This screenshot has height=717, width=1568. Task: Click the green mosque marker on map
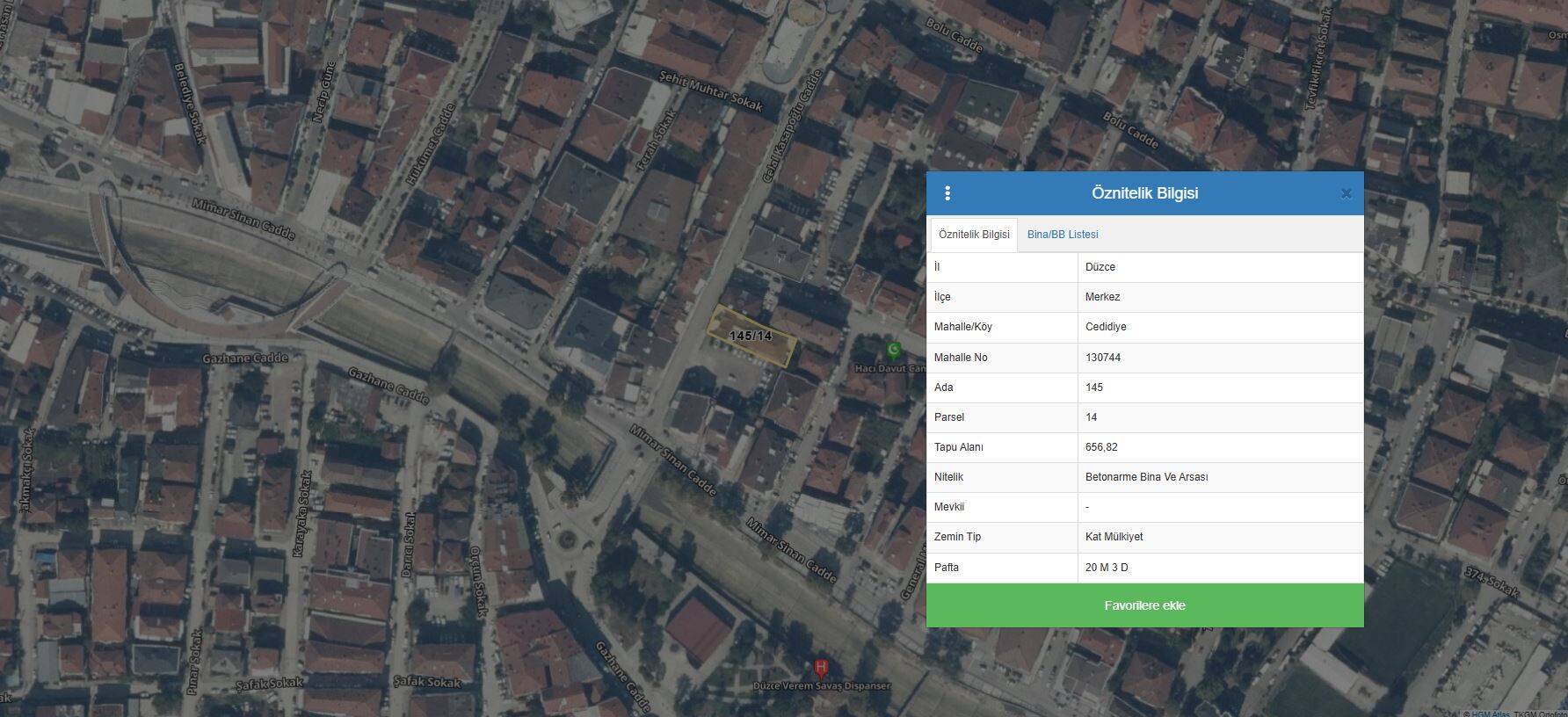[x=894, y=351]
